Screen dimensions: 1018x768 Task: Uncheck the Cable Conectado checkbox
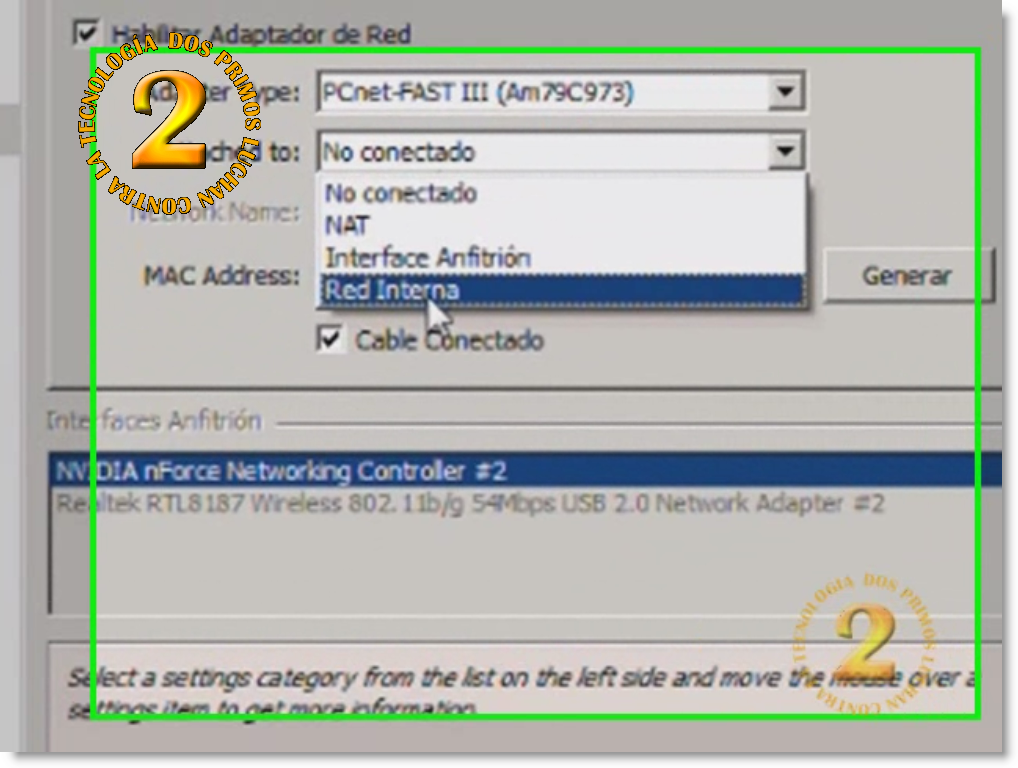coord(330,339)
